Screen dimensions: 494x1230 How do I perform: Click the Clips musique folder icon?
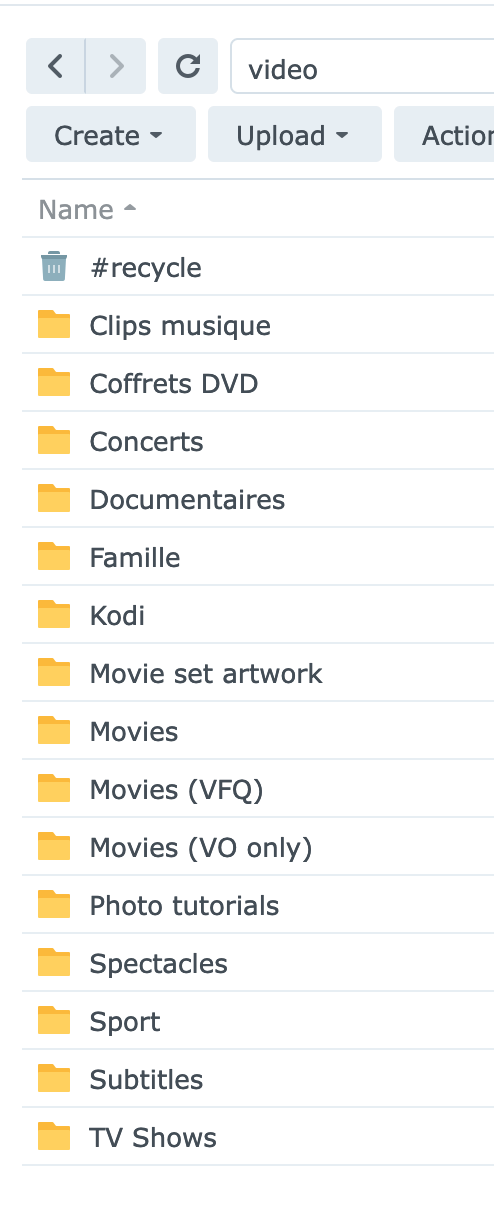click(x=54, y=325)
